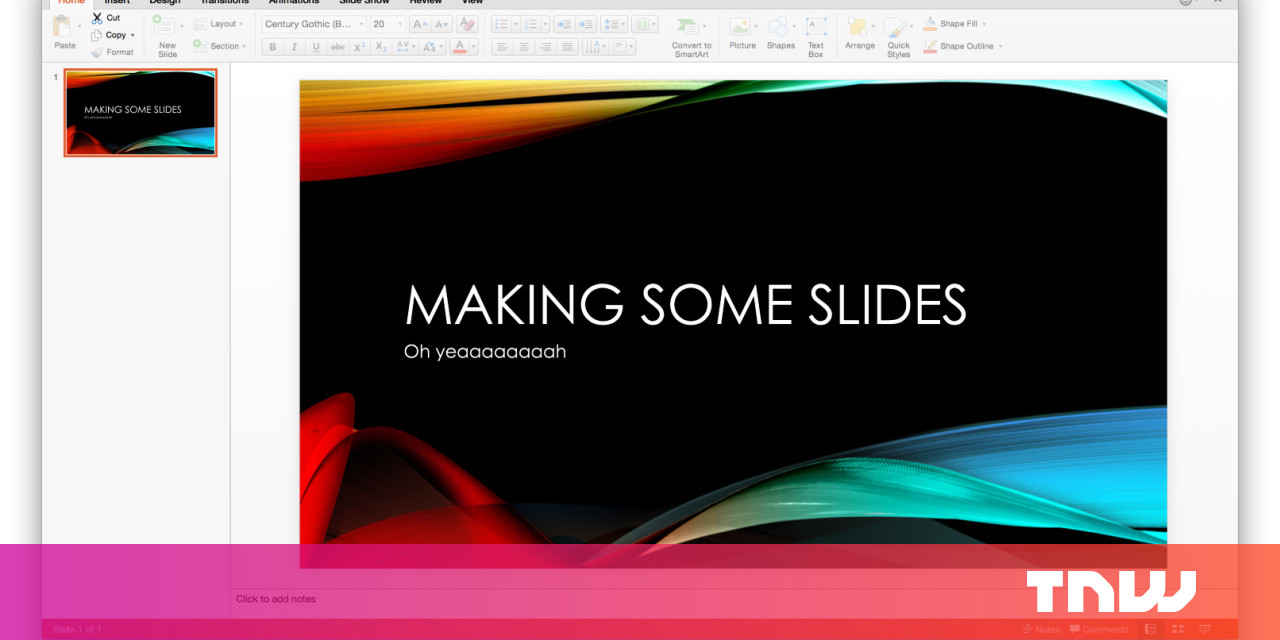
Task: Toggle bold formatting
Action: pyautogui.click(x=272, y=47)
